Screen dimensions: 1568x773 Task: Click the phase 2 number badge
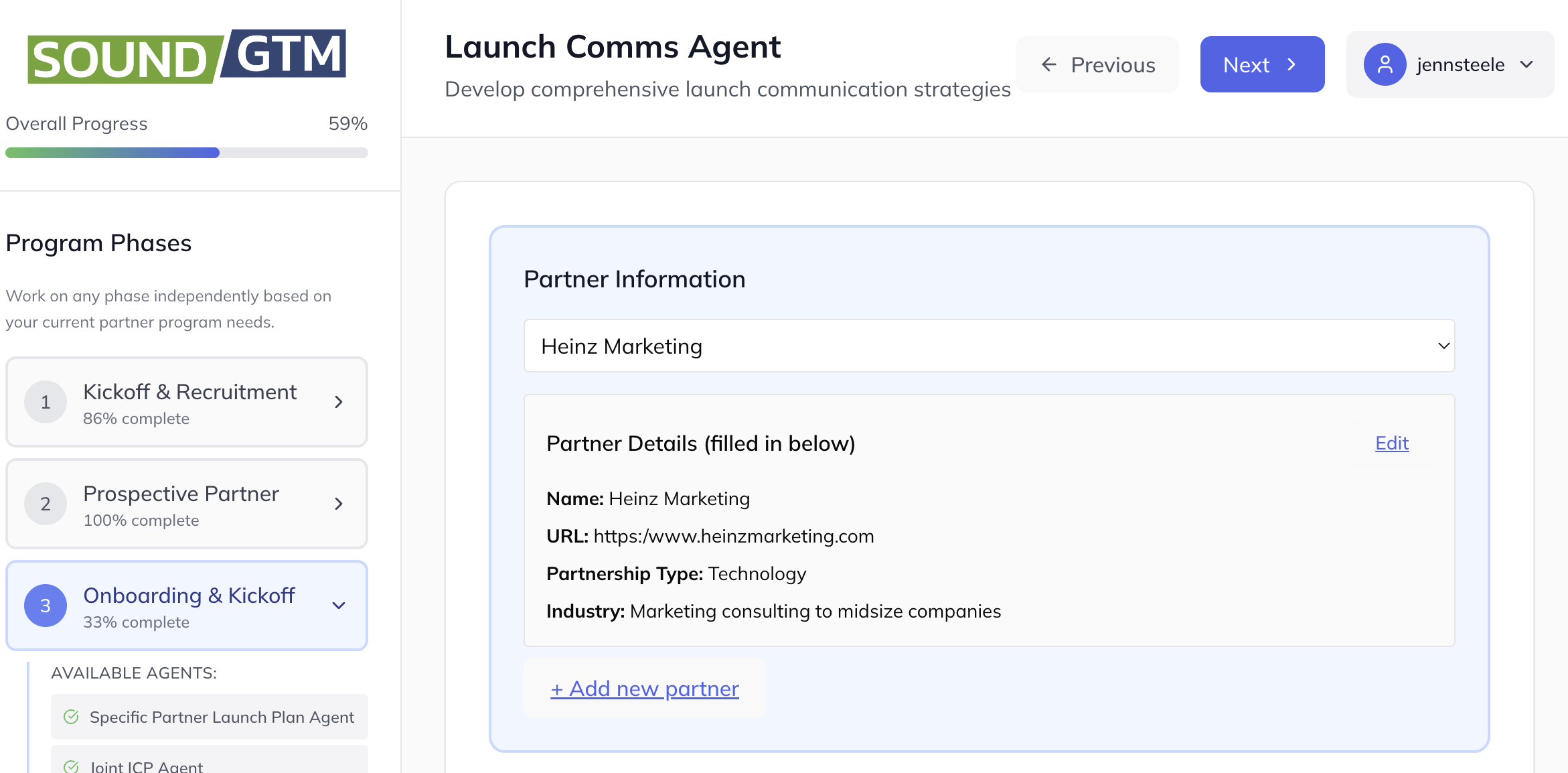point(46,504)
